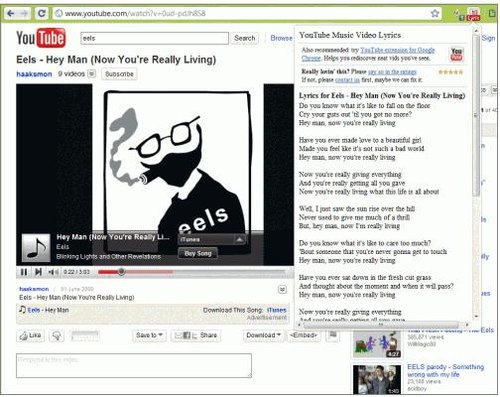Click the Subscribe button
Viewport: 500px width, 397px height.
(x=119, y=74)
